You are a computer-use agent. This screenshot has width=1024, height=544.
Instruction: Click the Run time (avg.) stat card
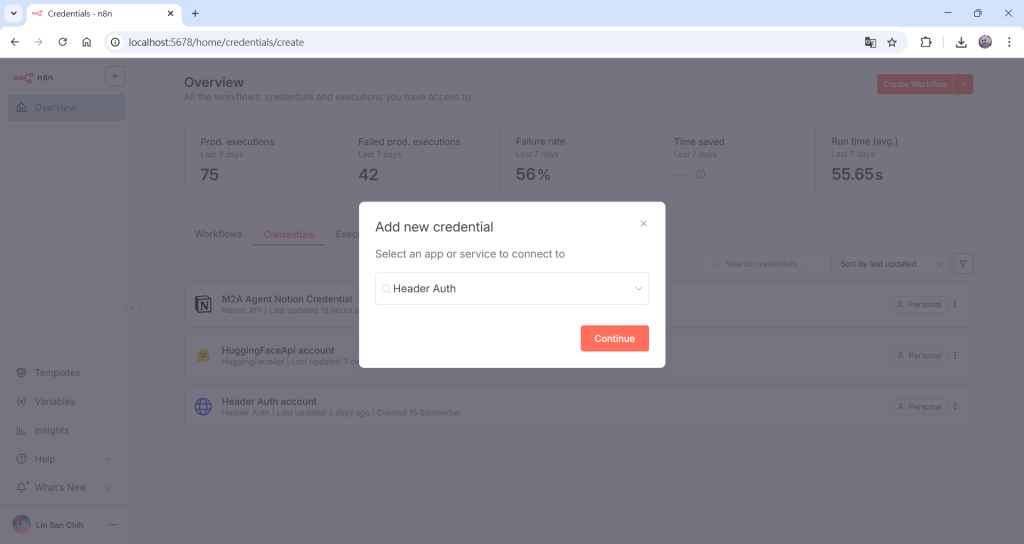click(x=894, y=159)
